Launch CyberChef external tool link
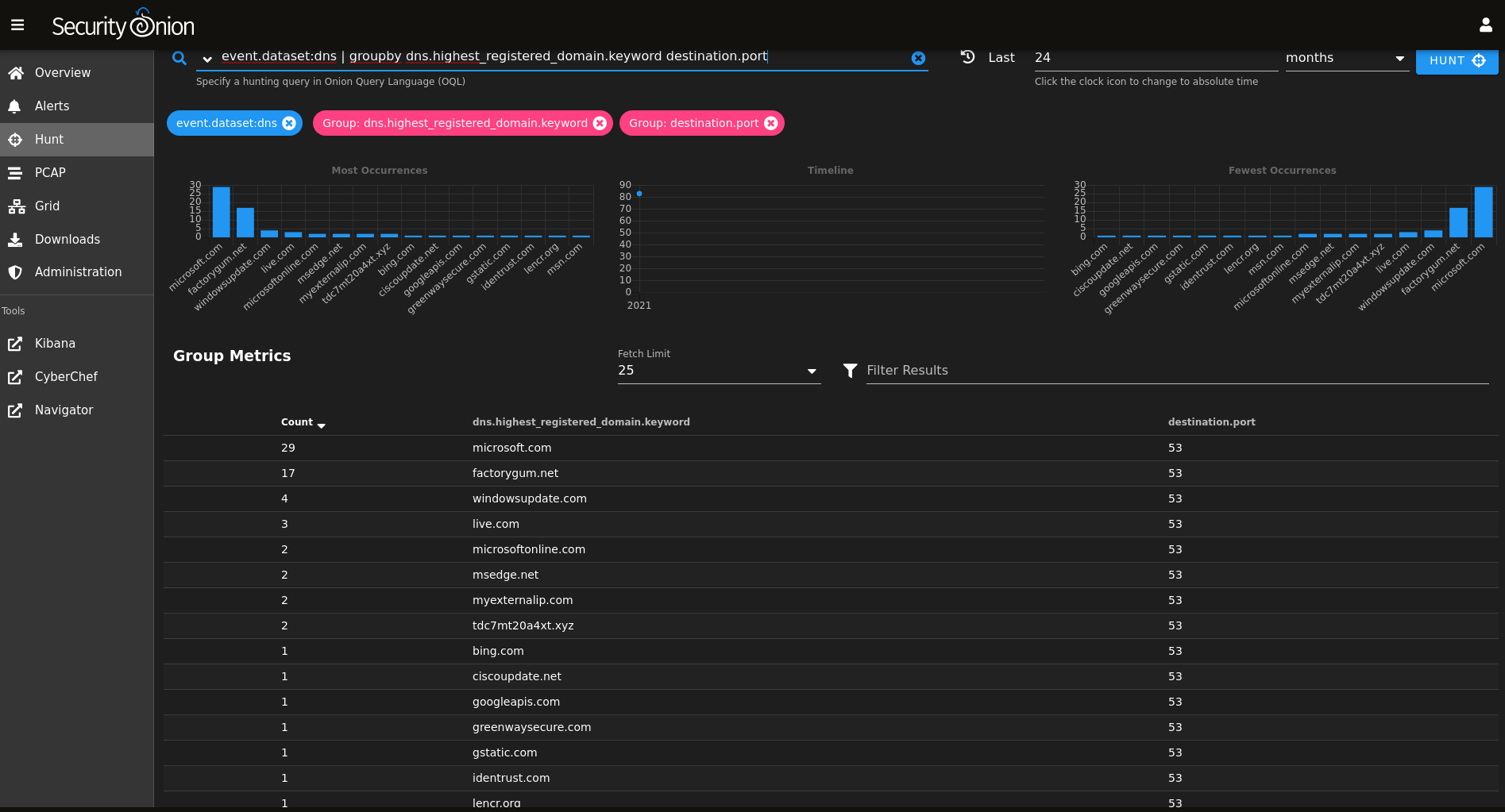 pyautogui.click(x=76, y=377)
